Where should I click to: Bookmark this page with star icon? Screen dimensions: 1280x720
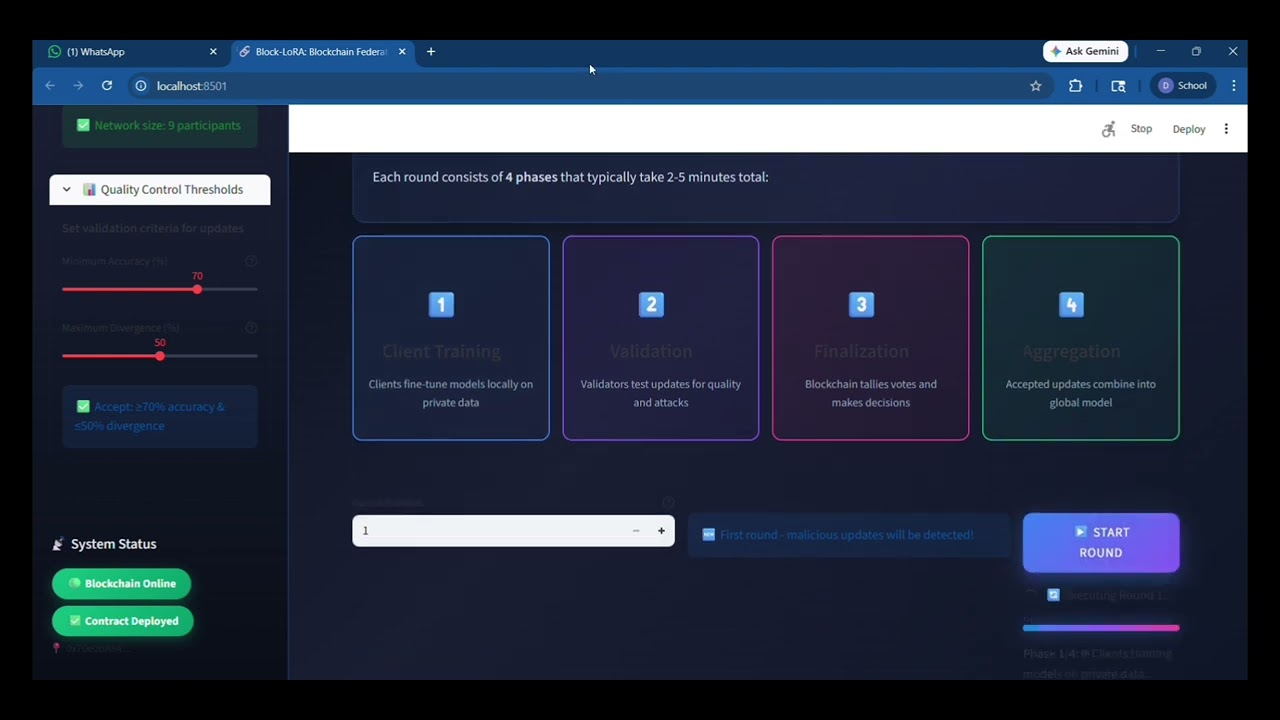point(1036,86)
